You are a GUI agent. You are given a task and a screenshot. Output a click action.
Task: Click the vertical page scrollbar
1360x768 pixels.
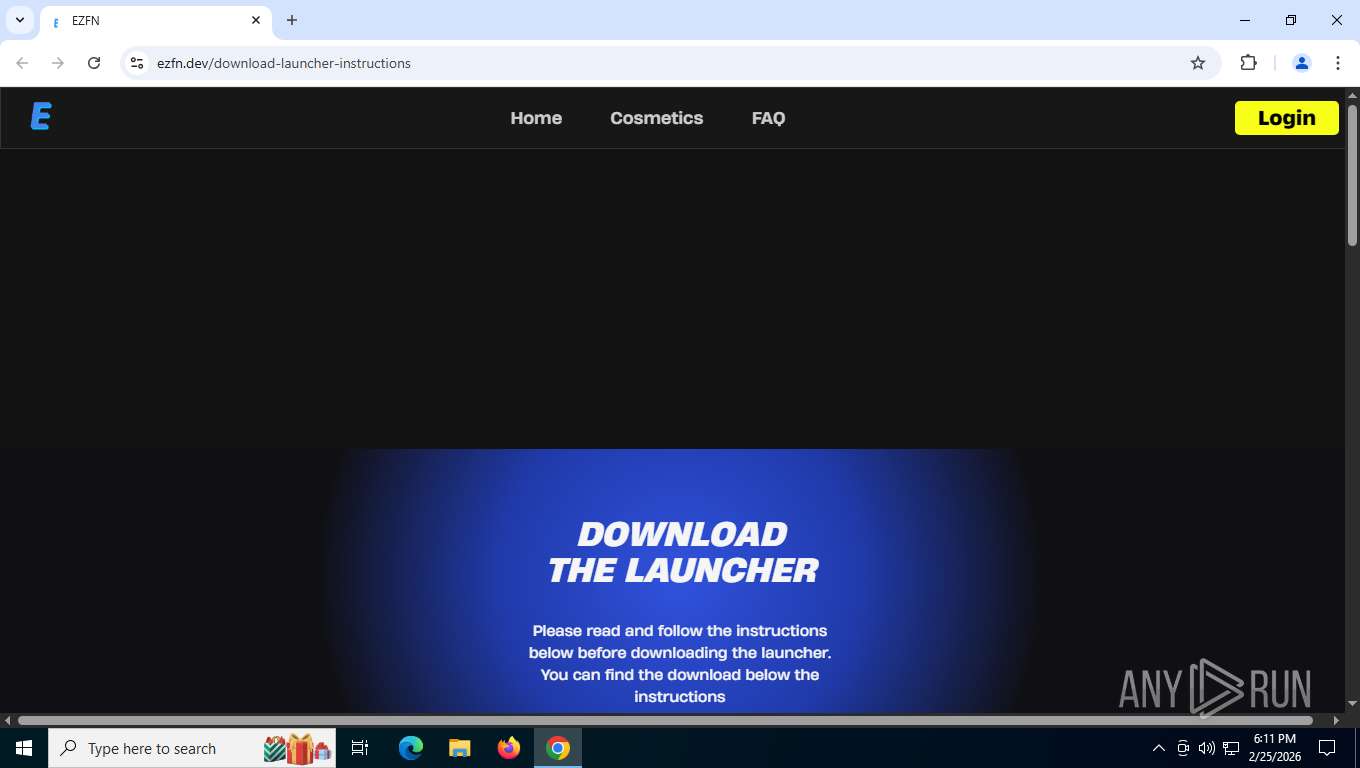coord(1352,176)
